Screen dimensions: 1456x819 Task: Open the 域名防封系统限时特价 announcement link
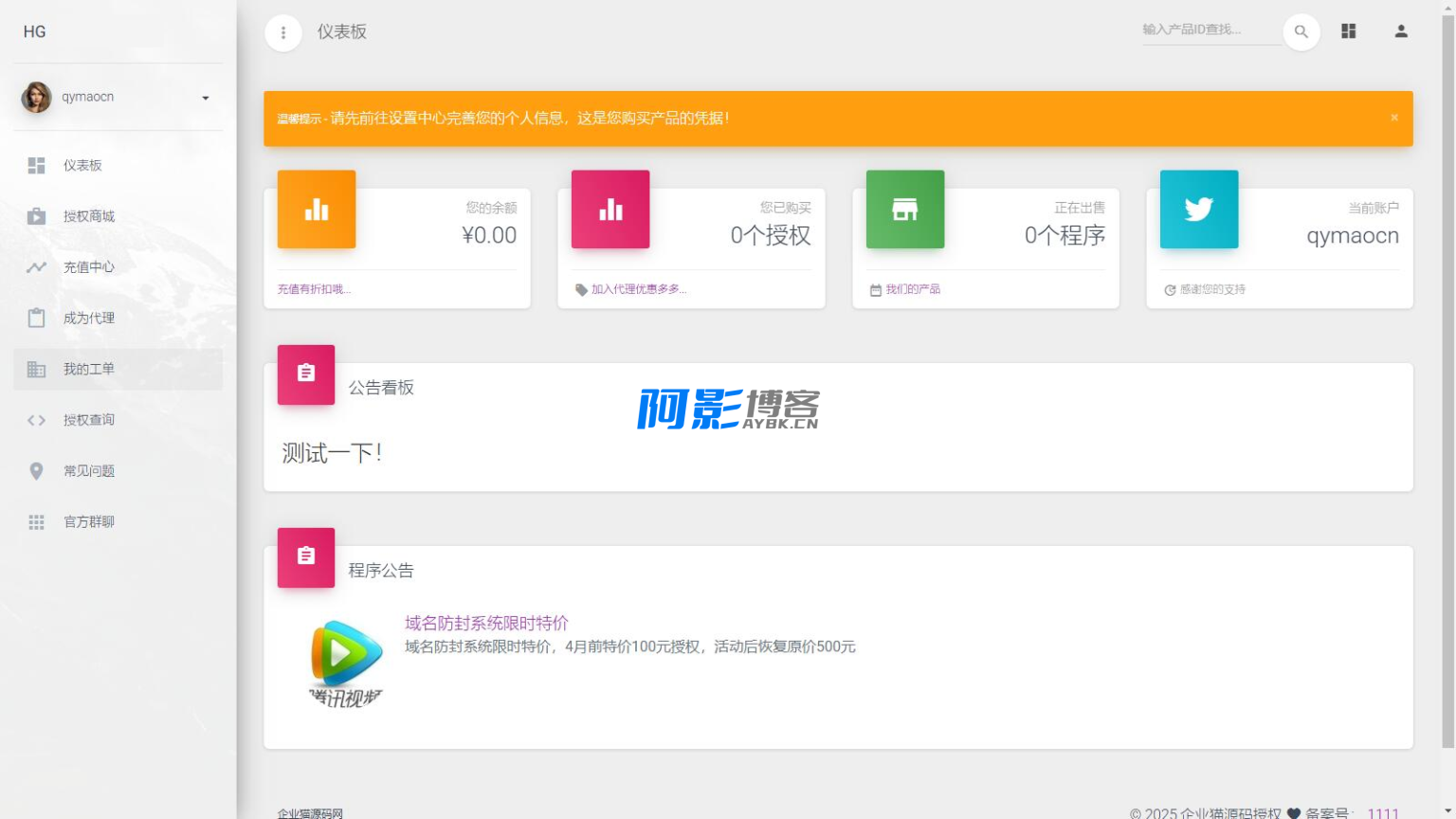(486, 623)
